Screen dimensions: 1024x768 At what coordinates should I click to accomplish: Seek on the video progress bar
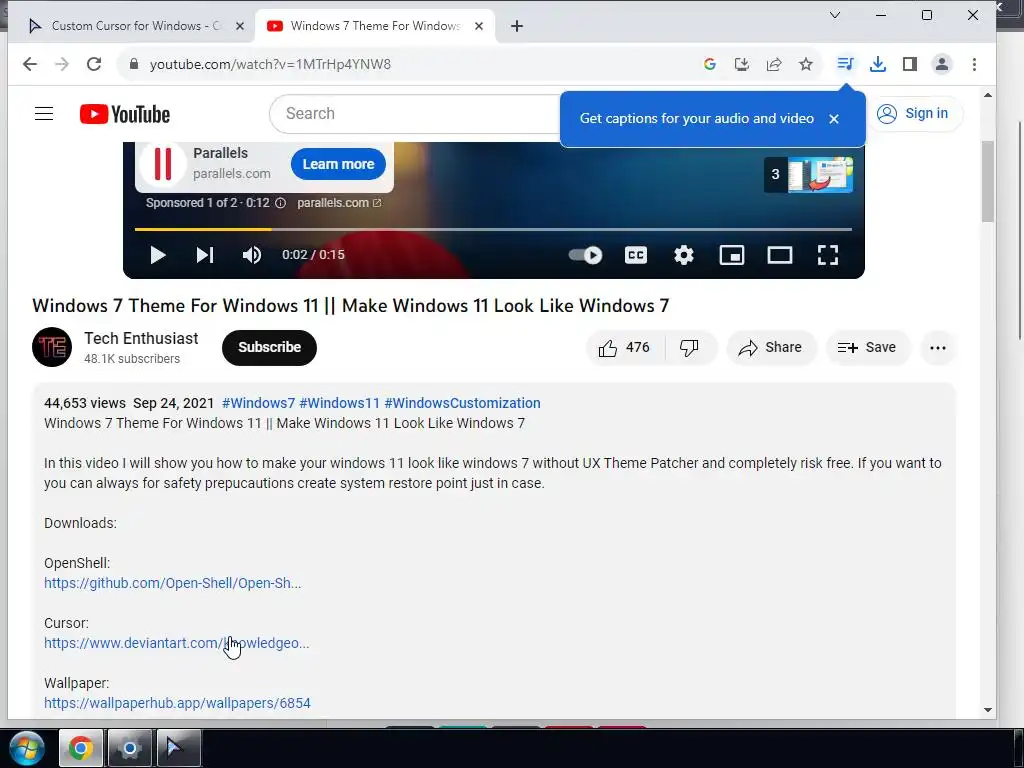pyautogui.click(x=493, y=229)
